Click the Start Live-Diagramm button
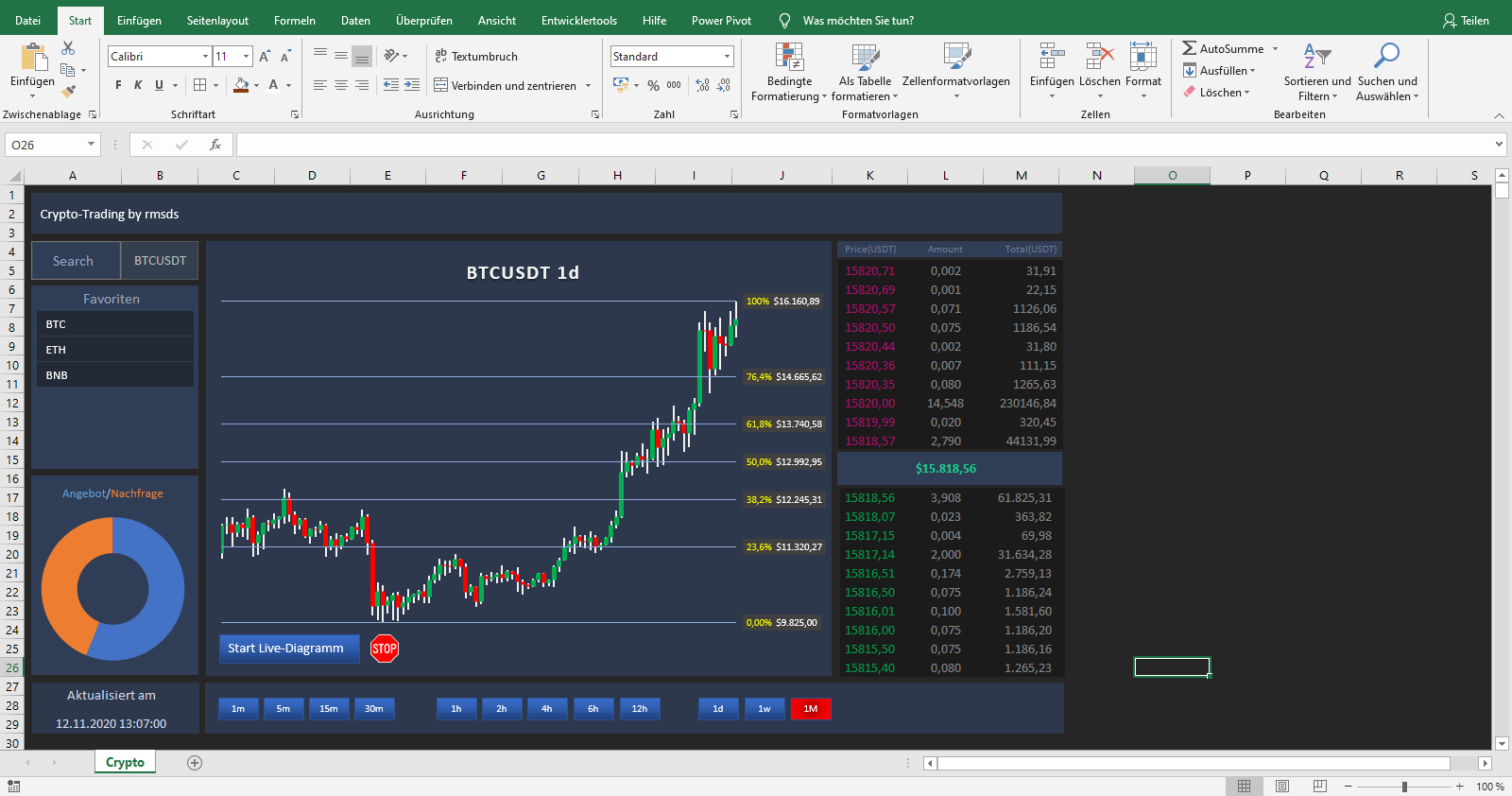 [289, 649]
